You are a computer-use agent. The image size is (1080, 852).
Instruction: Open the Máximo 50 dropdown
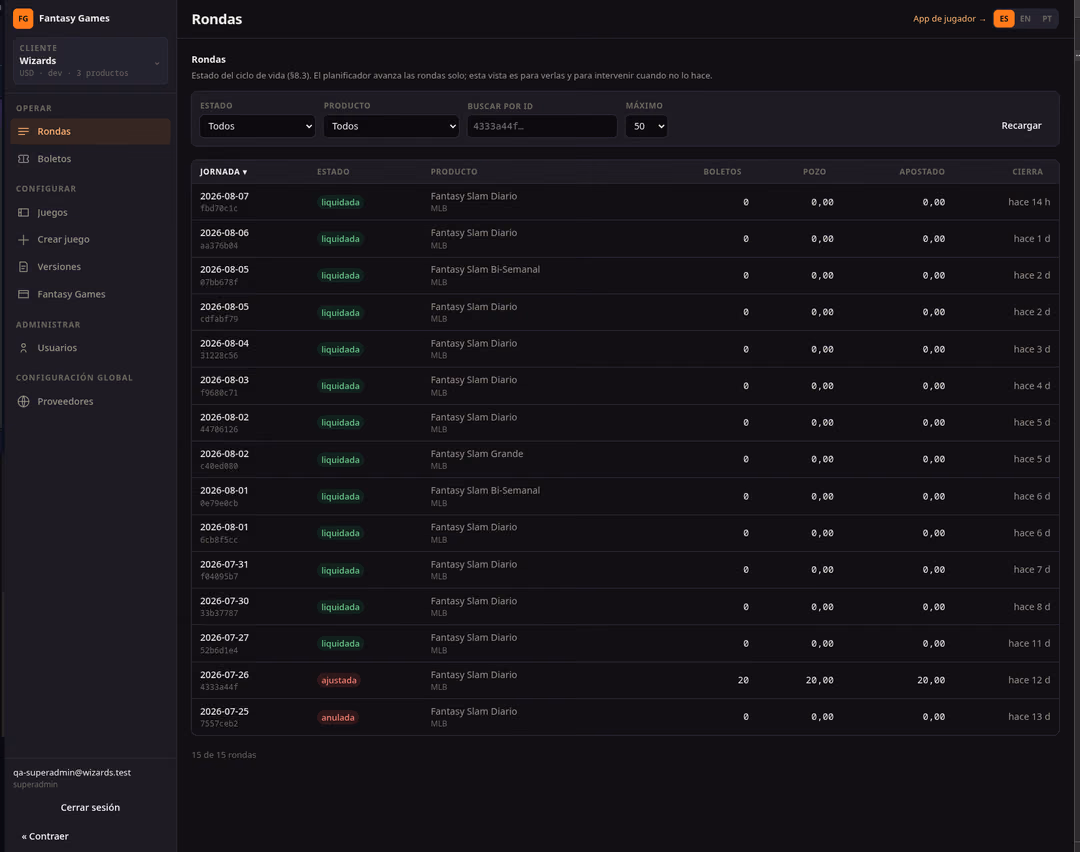coord(646,126)
